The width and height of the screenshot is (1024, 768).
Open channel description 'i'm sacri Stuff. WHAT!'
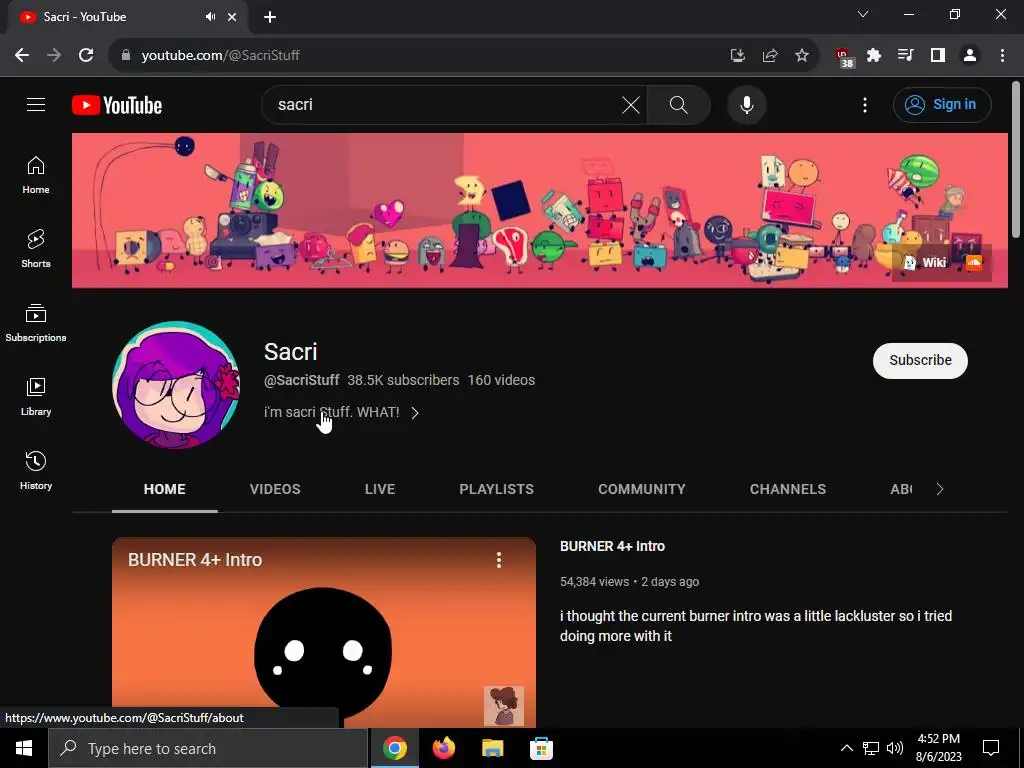pyautogui.click(x=331, y=412)
